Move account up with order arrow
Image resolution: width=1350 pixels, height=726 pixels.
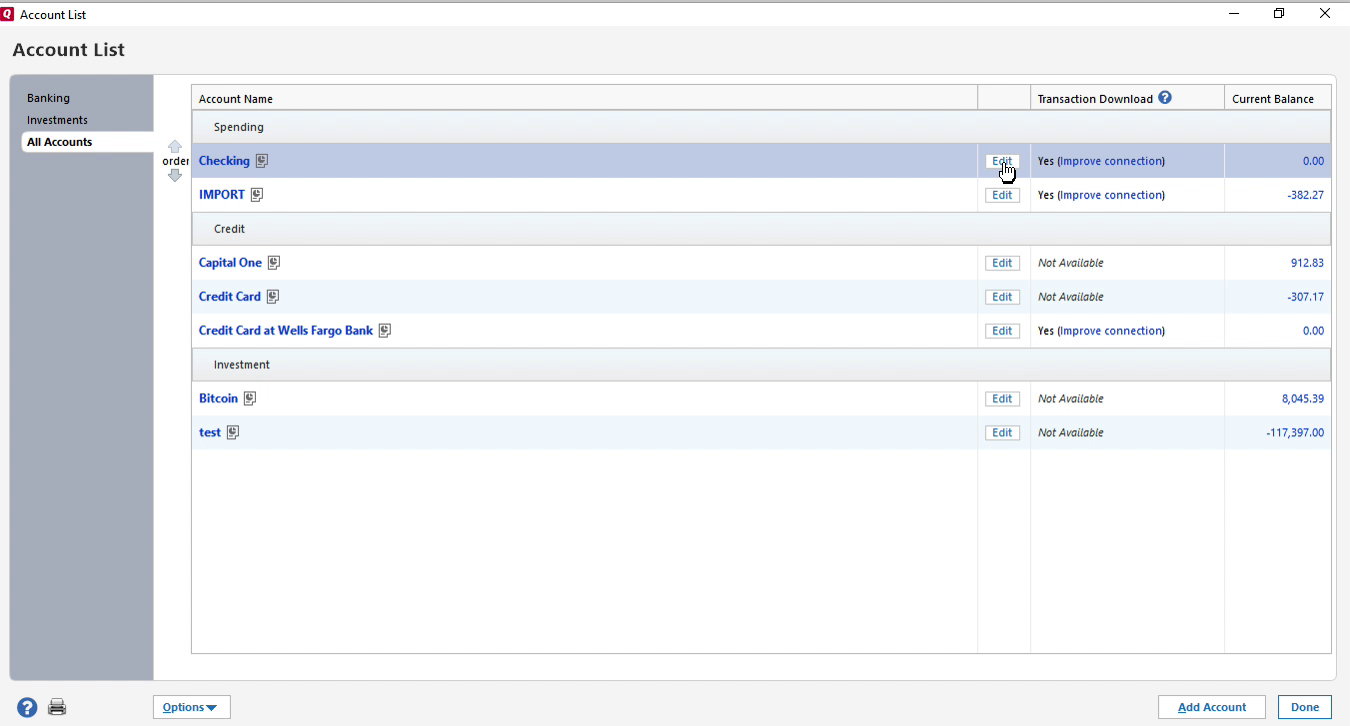(x=175, y=146)
